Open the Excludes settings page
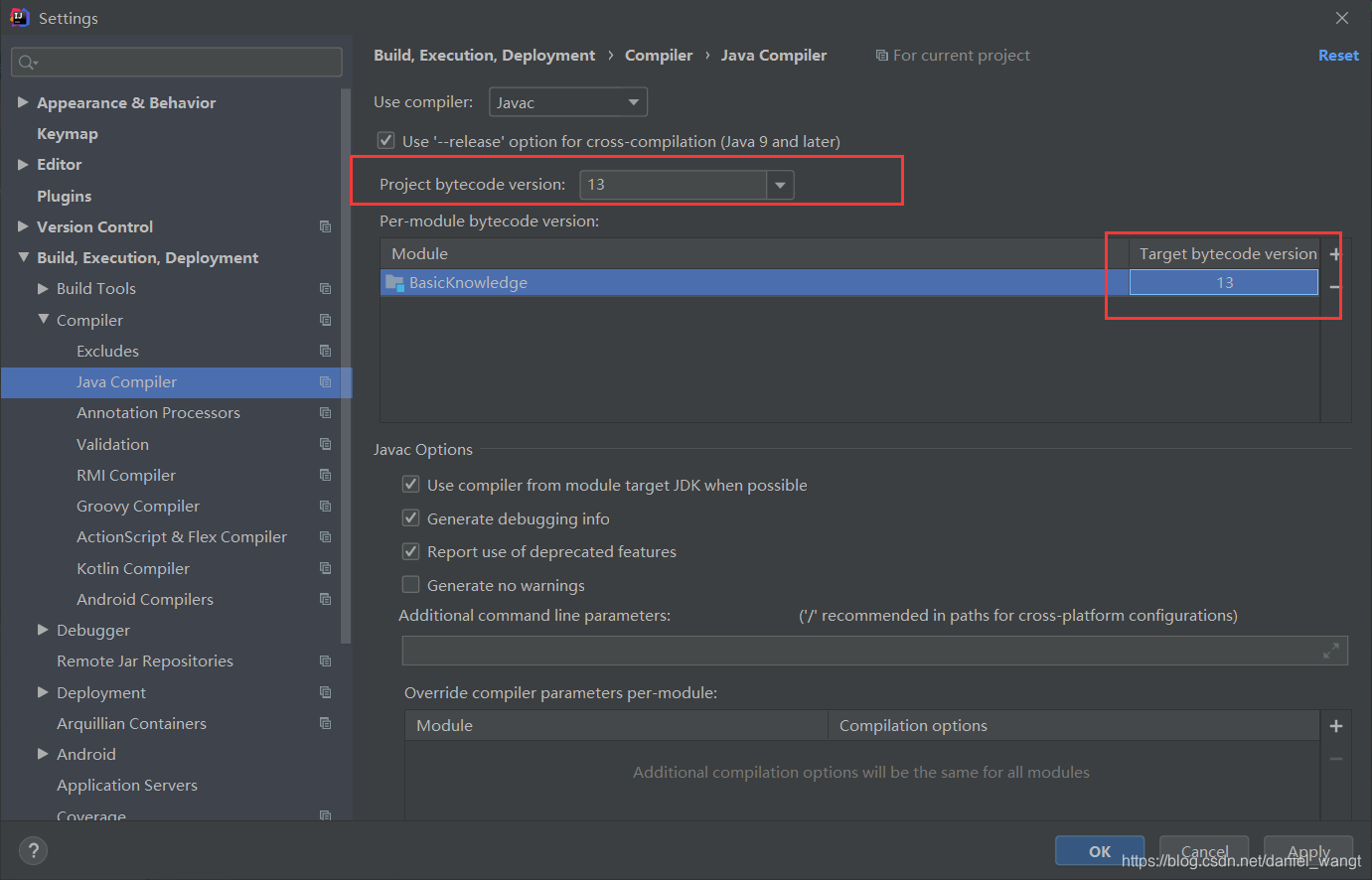This screenshot has width=1372, height=880. point(107,351)
